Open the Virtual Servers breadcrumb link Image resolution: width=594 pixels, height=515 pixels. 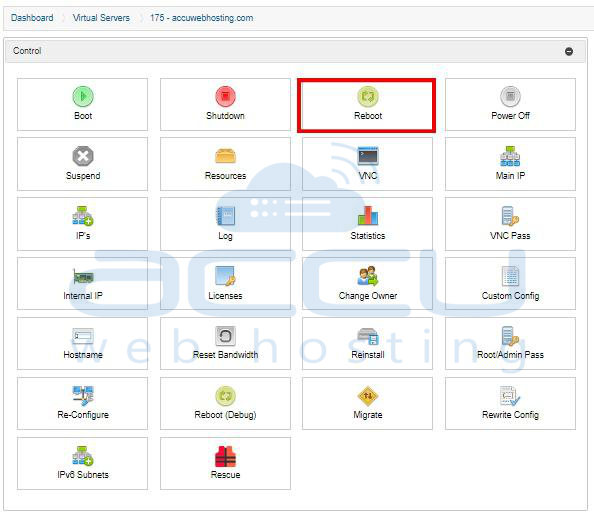[101, 18]
